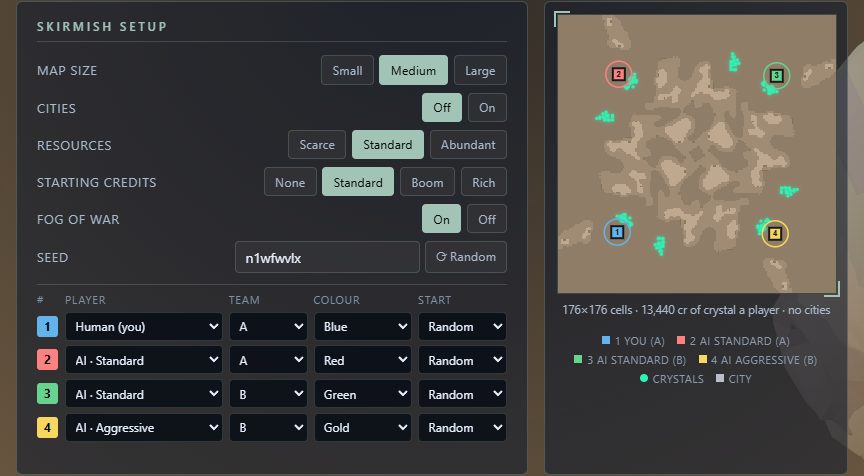Open team dropdown for player 1
This screenshot has width=864, height=476.
(268, 327)
